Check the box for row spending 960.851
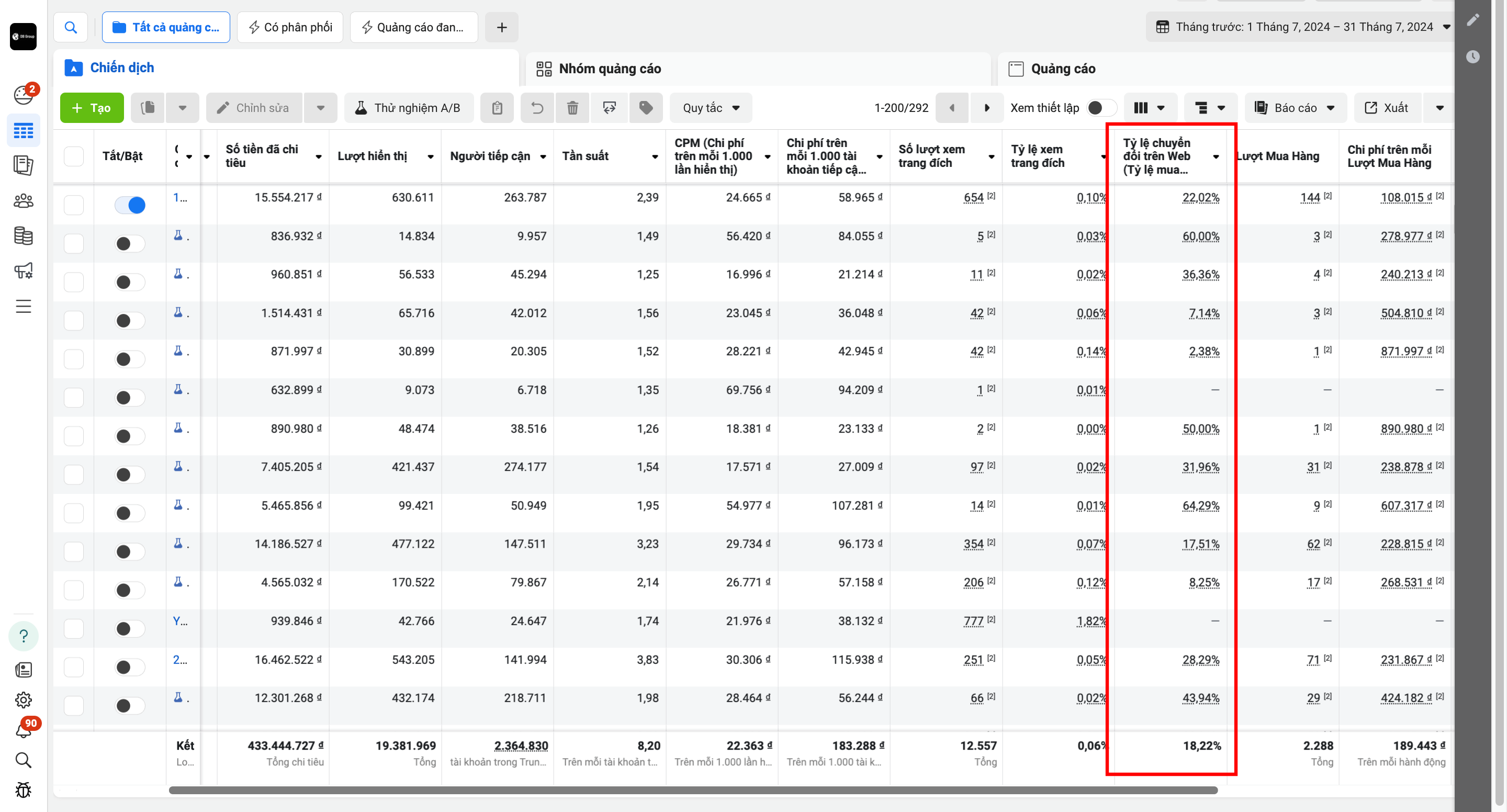The width and height of the screenshot is (1507, 812). click(x=74, y=282)
